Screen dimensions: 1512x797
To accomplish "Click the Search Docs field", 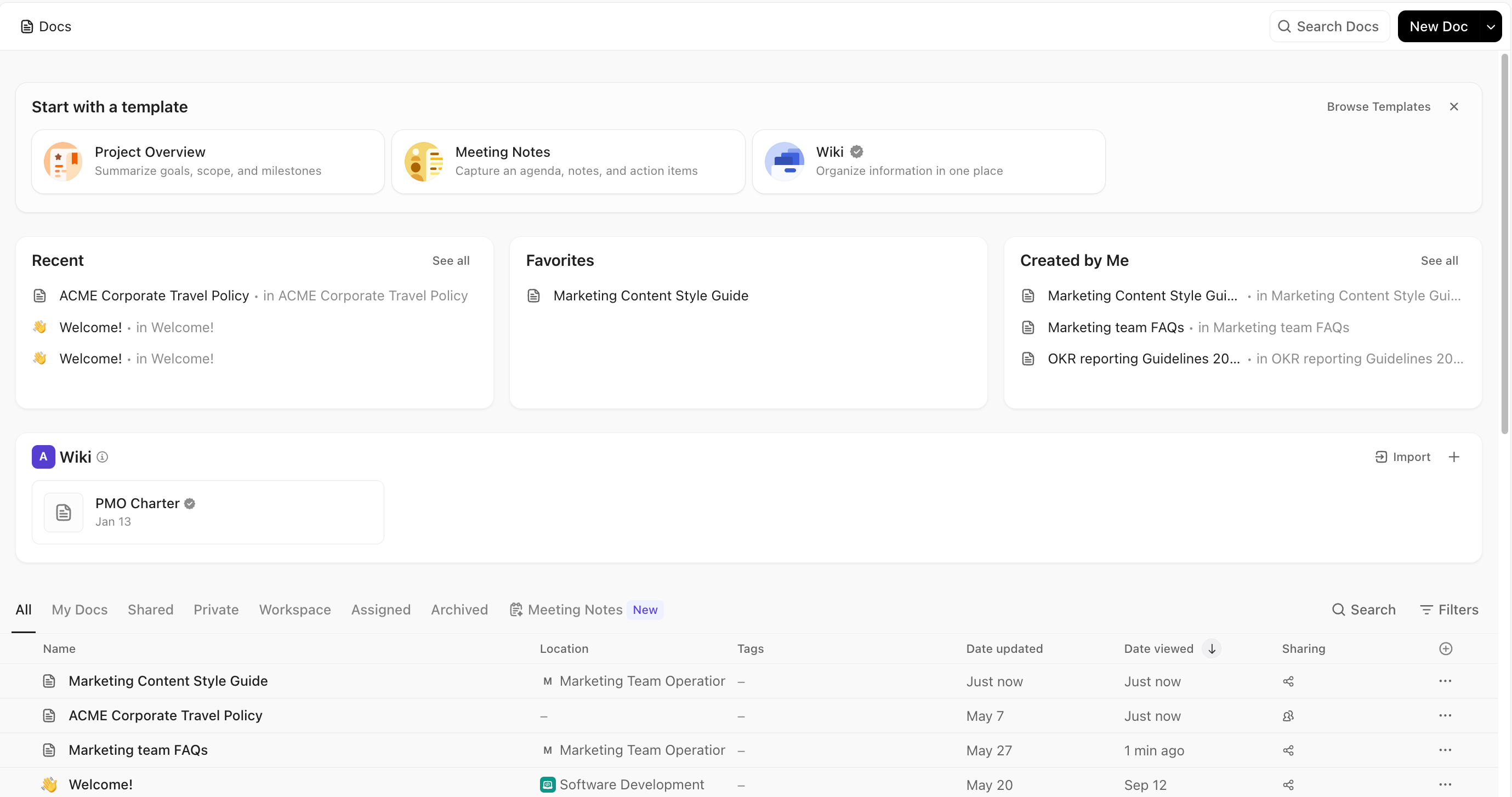I will point(1329,26).
